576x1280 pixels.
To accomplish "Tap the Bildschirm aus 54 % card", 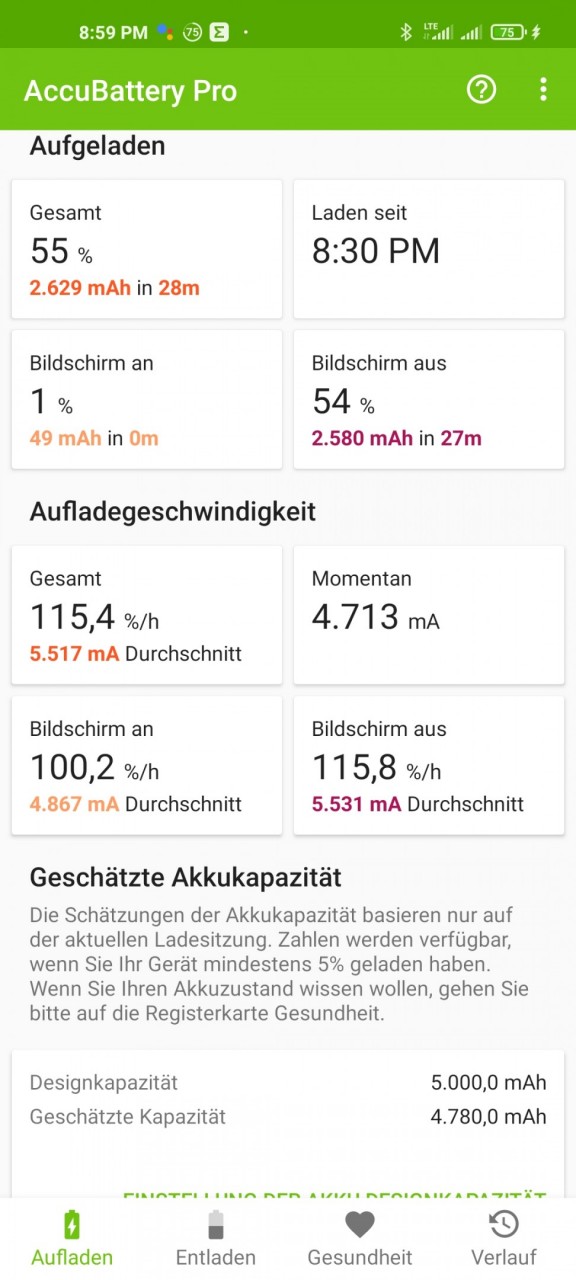I will click(x=429, y=399).
